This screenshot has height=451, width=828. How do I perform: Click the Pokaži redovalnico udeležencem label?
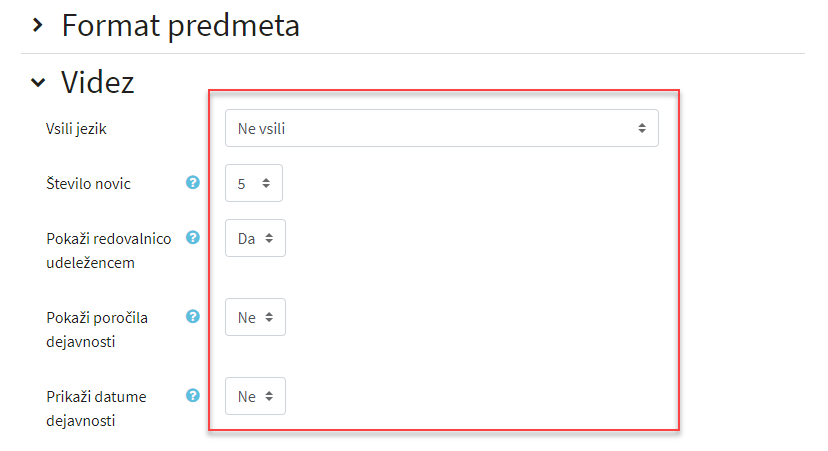pos(109,251)
